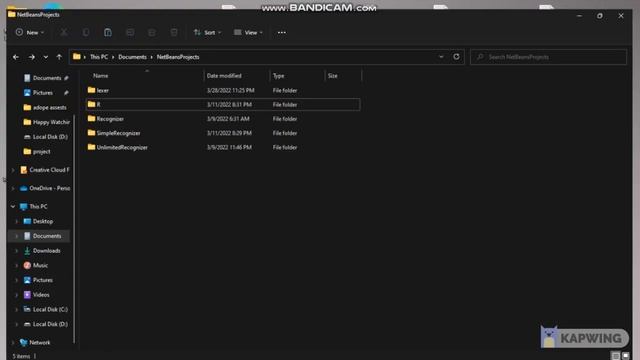Expand address bar history dropdown
640x360 pixels.
click(x=441, y=57)
